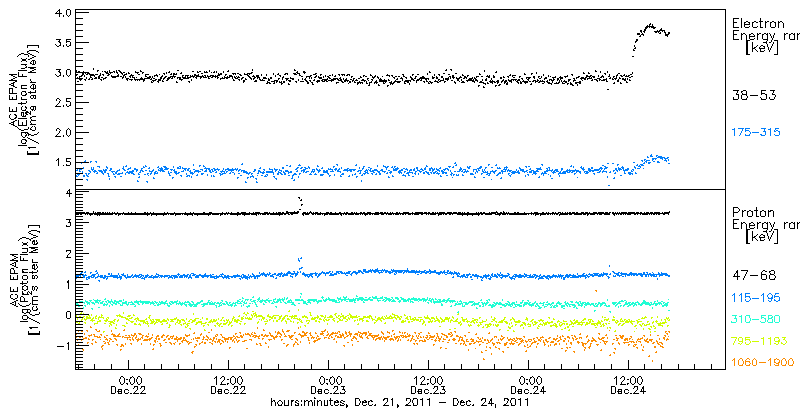The width and height of the screenshot is (800, 410).
Task: Click the 2 tick on proton flux axis
Action: (67, 253)
